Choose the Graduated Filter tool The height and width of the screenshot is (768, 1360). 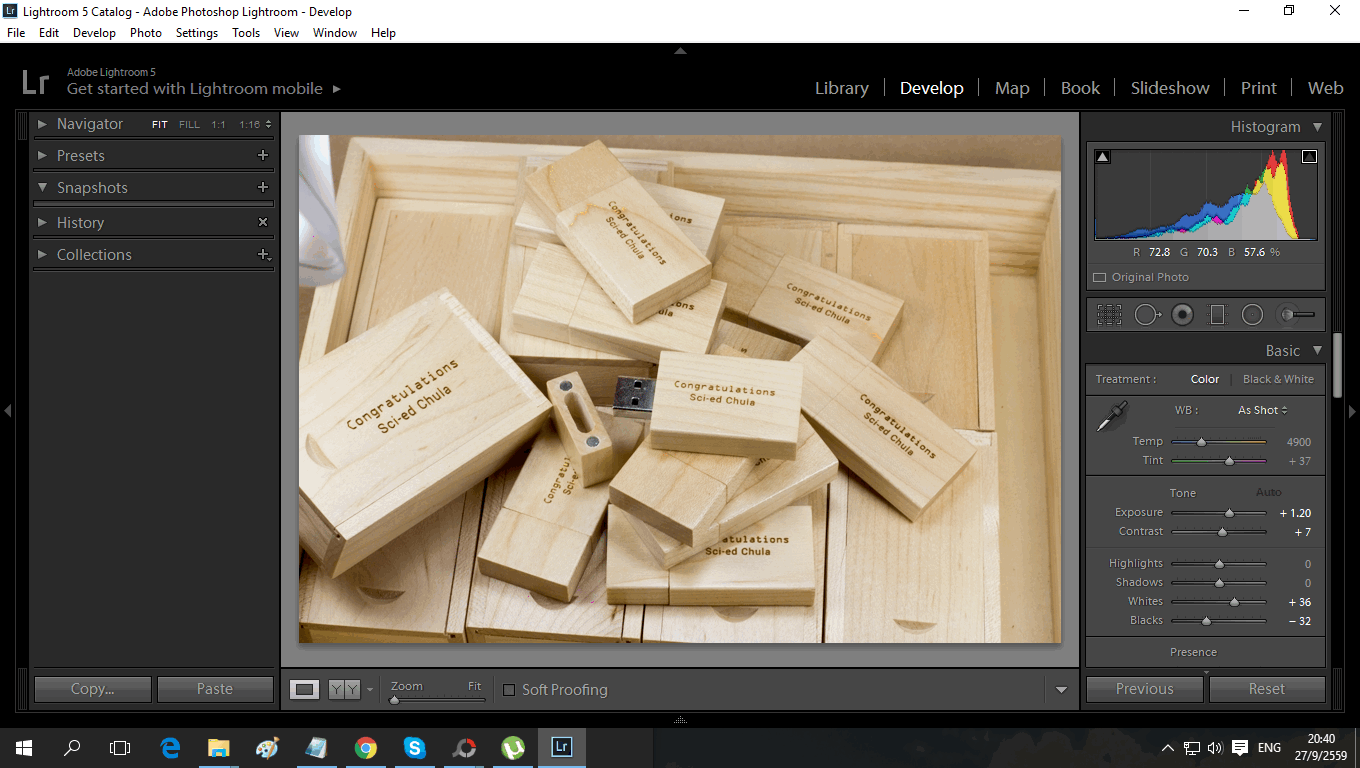pos(1217,315)
